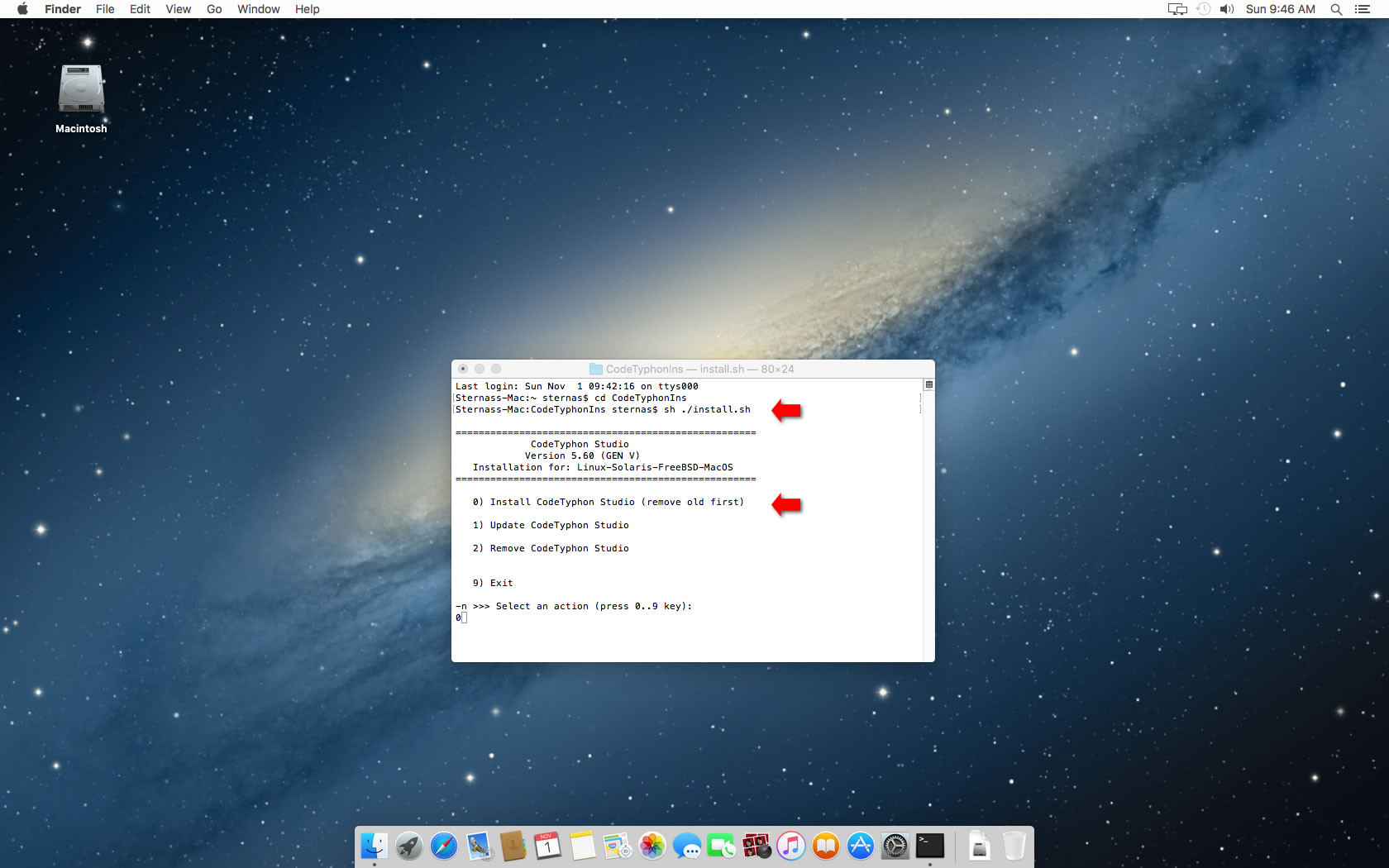Open the Finder menu

(63, 9)
